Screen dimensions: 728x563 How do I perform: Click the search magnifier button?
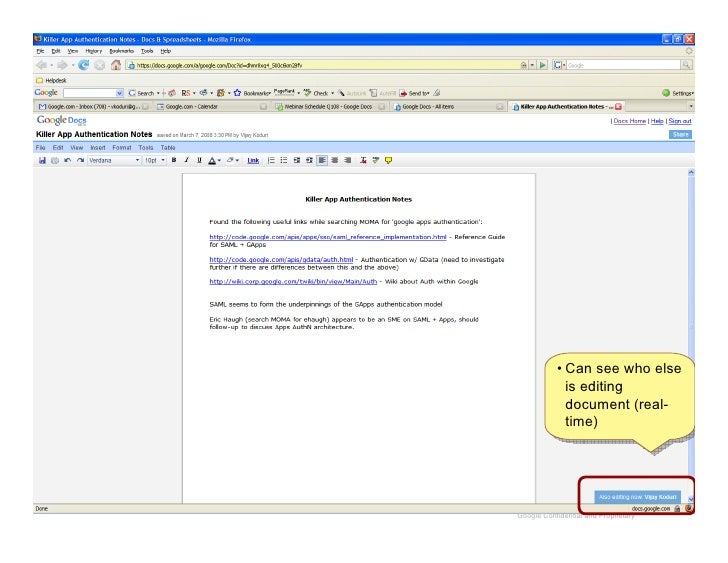tap(686, 65)
